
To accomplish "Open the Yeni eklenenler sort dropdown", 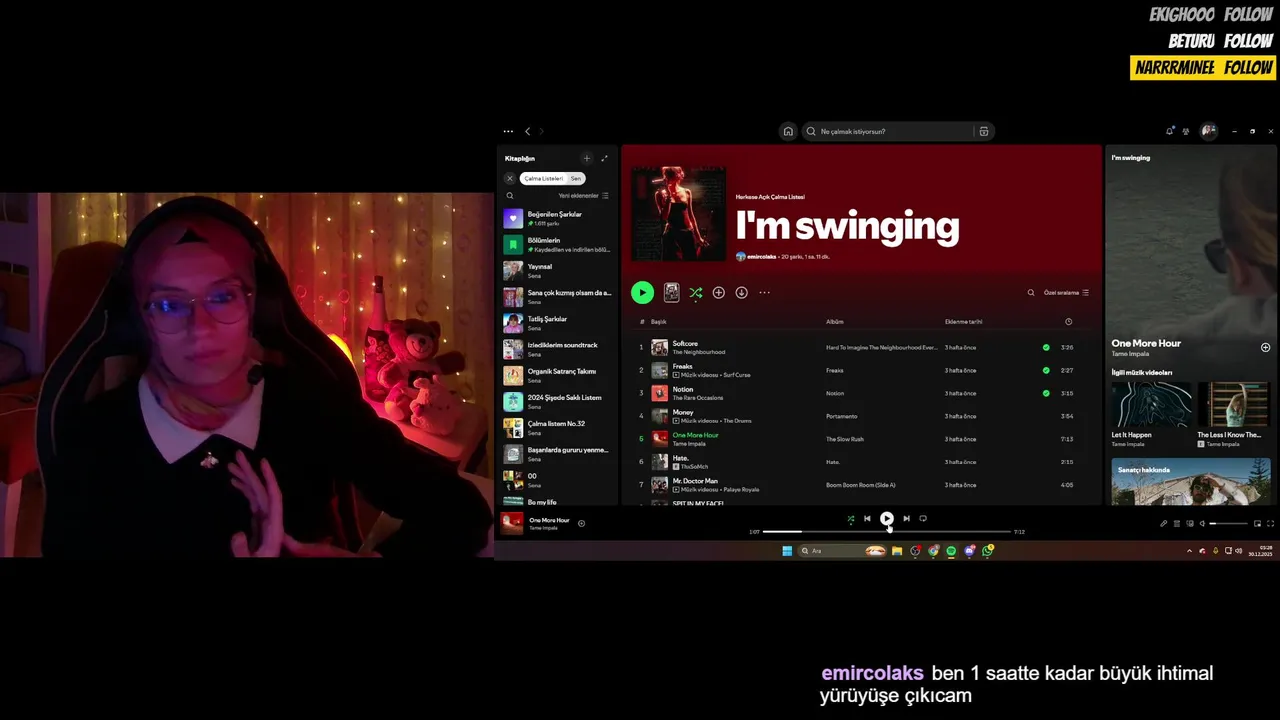I will click(x=584, y=196).
